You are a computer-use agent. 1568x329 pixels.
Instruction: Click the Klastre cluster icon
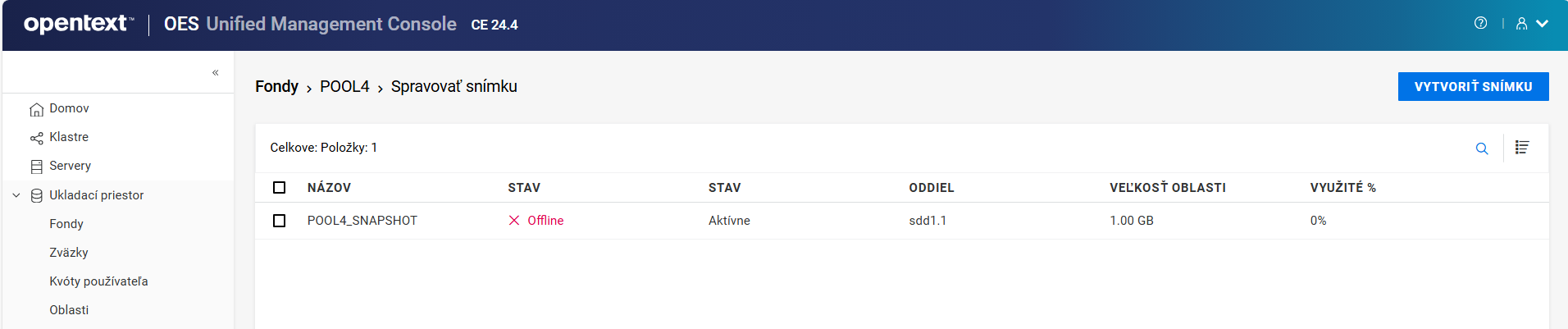tap(36, 138)
